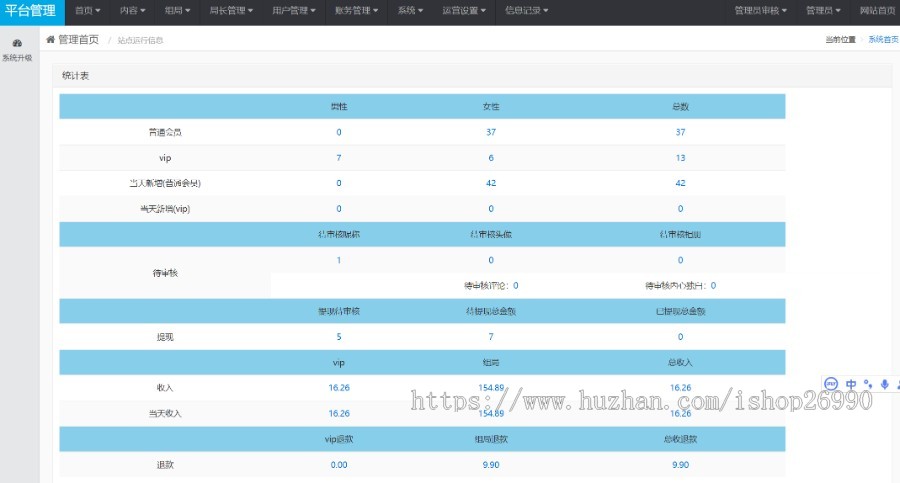Go to 网站首页 link
The height and width of the screenshot is (483, 900).
[x=877, y=10]
